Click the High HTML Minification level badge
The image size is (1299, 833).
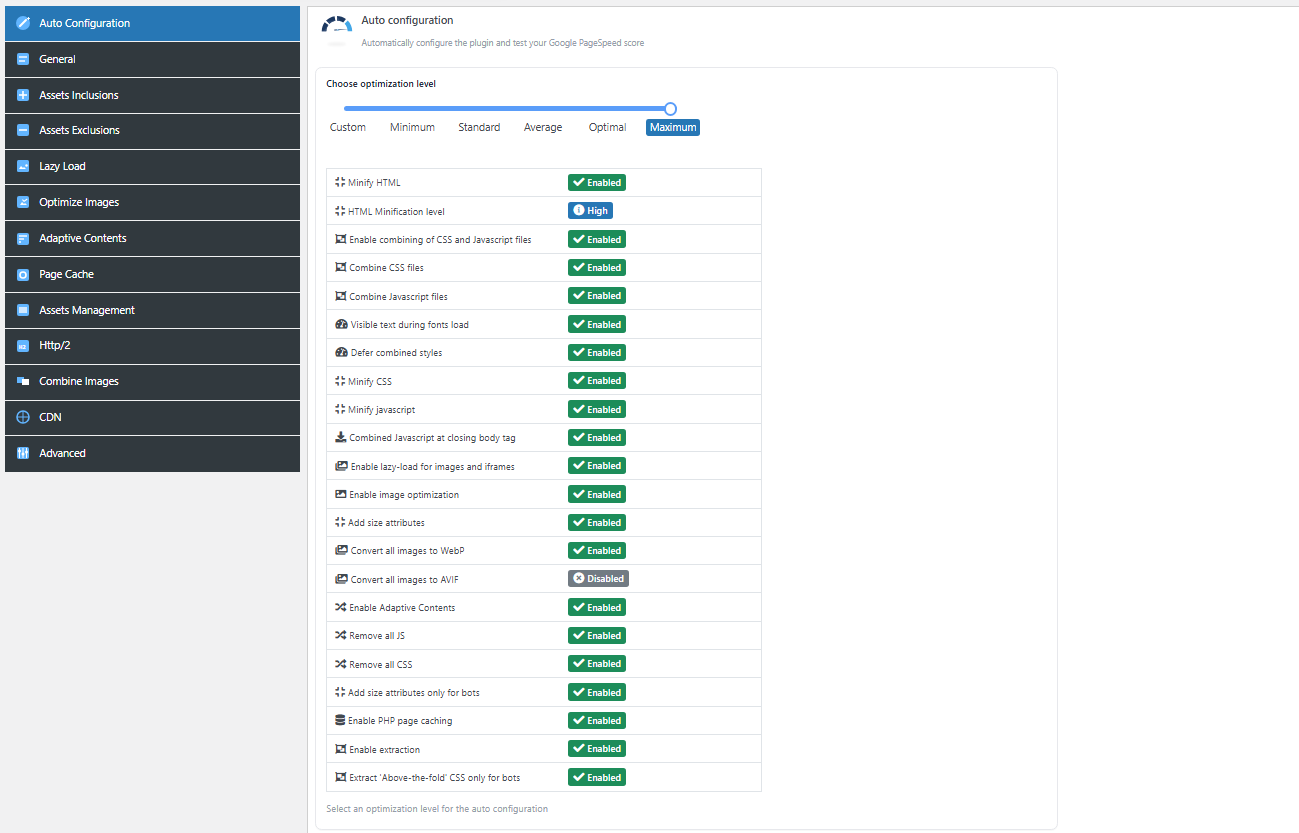point(590,210)
